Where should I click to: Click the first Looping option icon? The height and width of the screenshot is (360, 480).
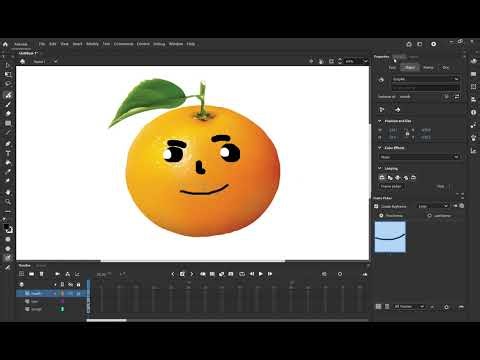382,178
